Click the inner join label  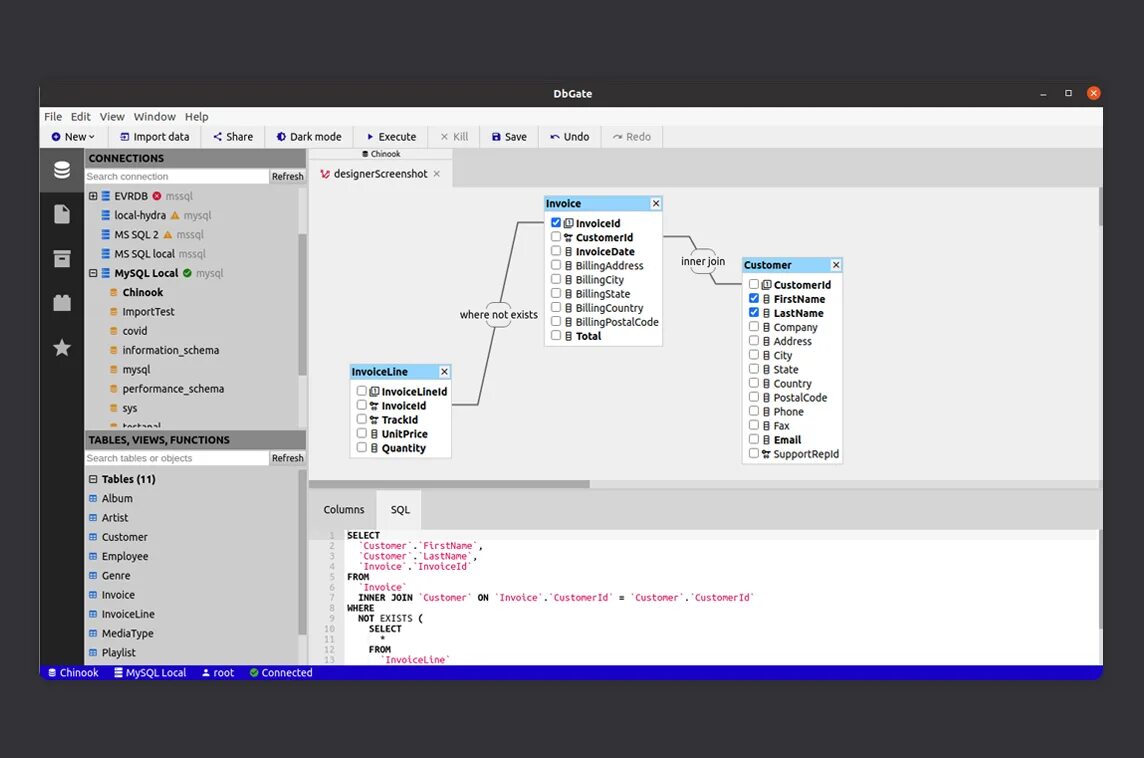pos(703,261)
